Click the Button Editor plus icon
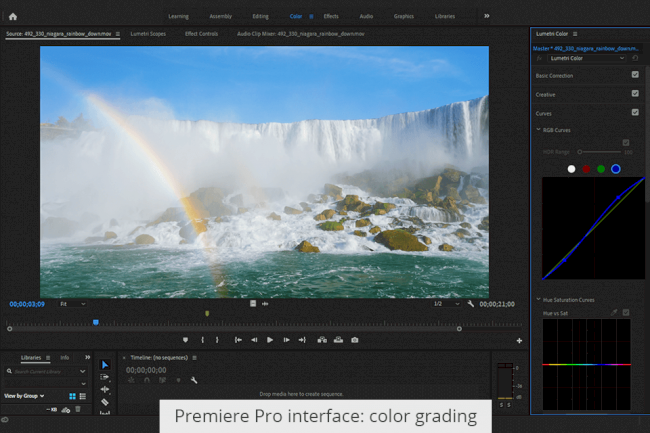This screenshot has width=650, height=433. click(519, 340)
